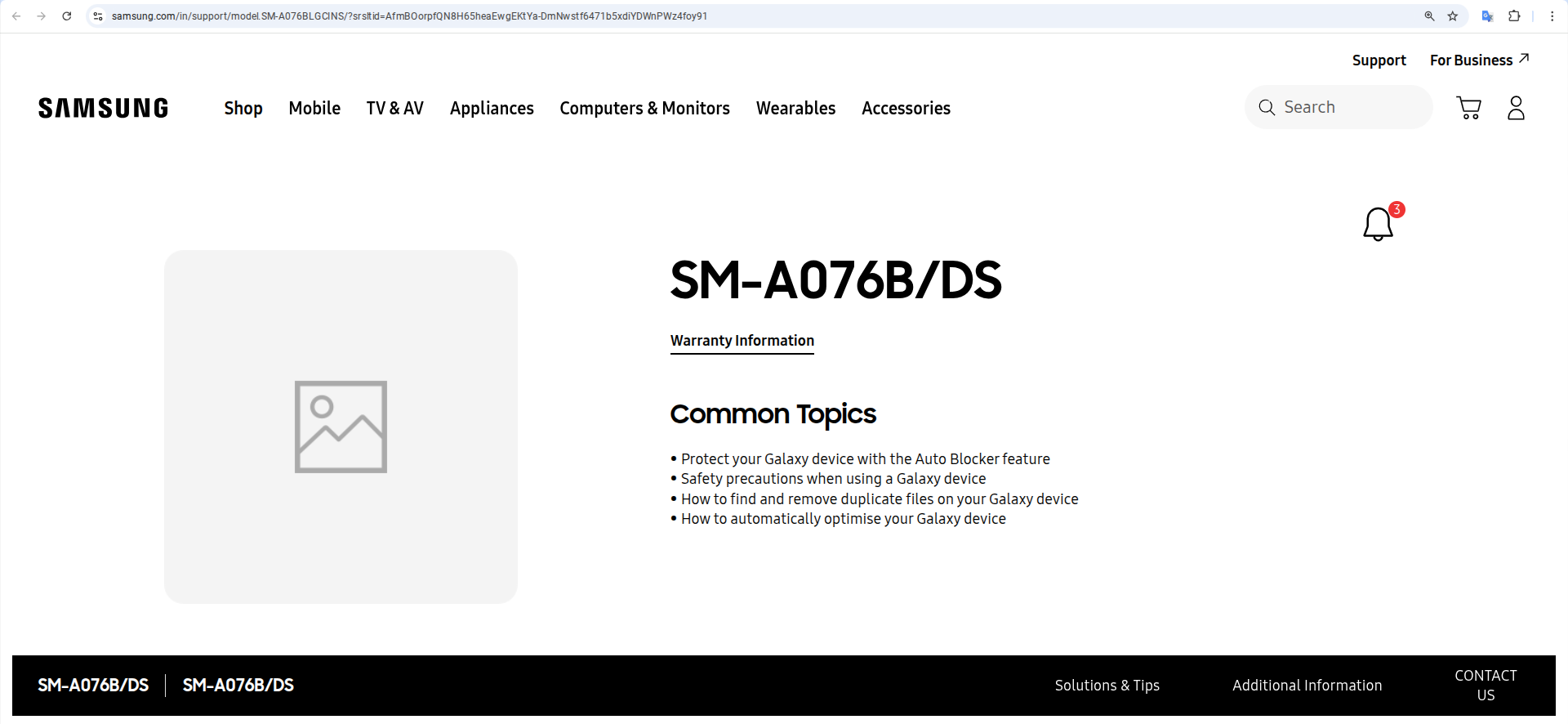Screen dimensions: 1568x724
Task: Click the Common Topics heading
Action: click(x=773, y=415)
